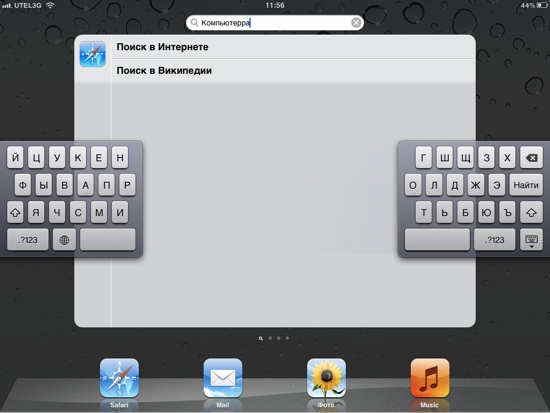Tap the left spacebar key
This screenshot has width=550, height=413.
pyautogui.click(x=108, y=240)
